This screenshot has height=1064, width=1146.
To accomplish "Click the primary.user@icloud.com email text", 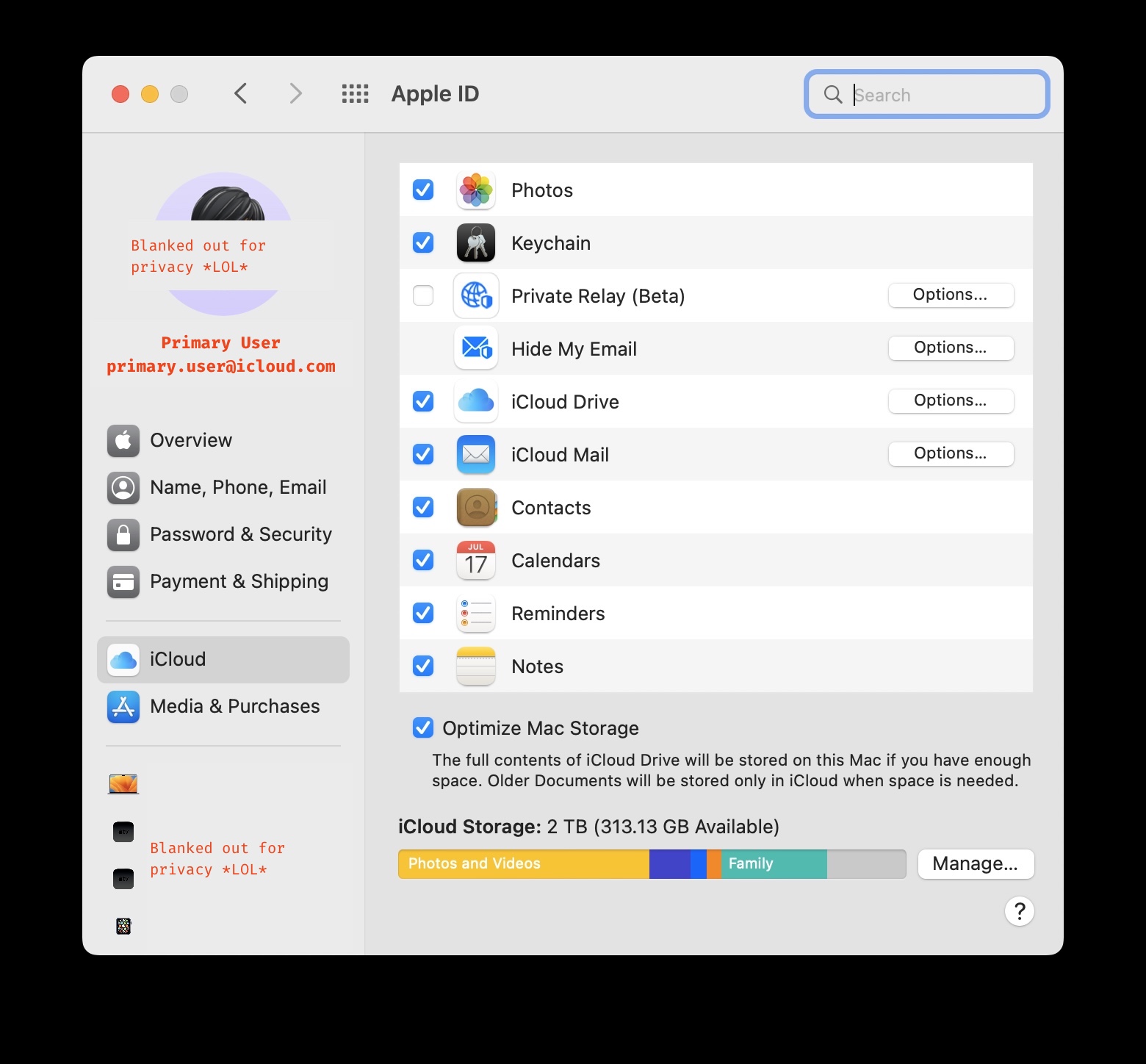I will click(221, 367).
